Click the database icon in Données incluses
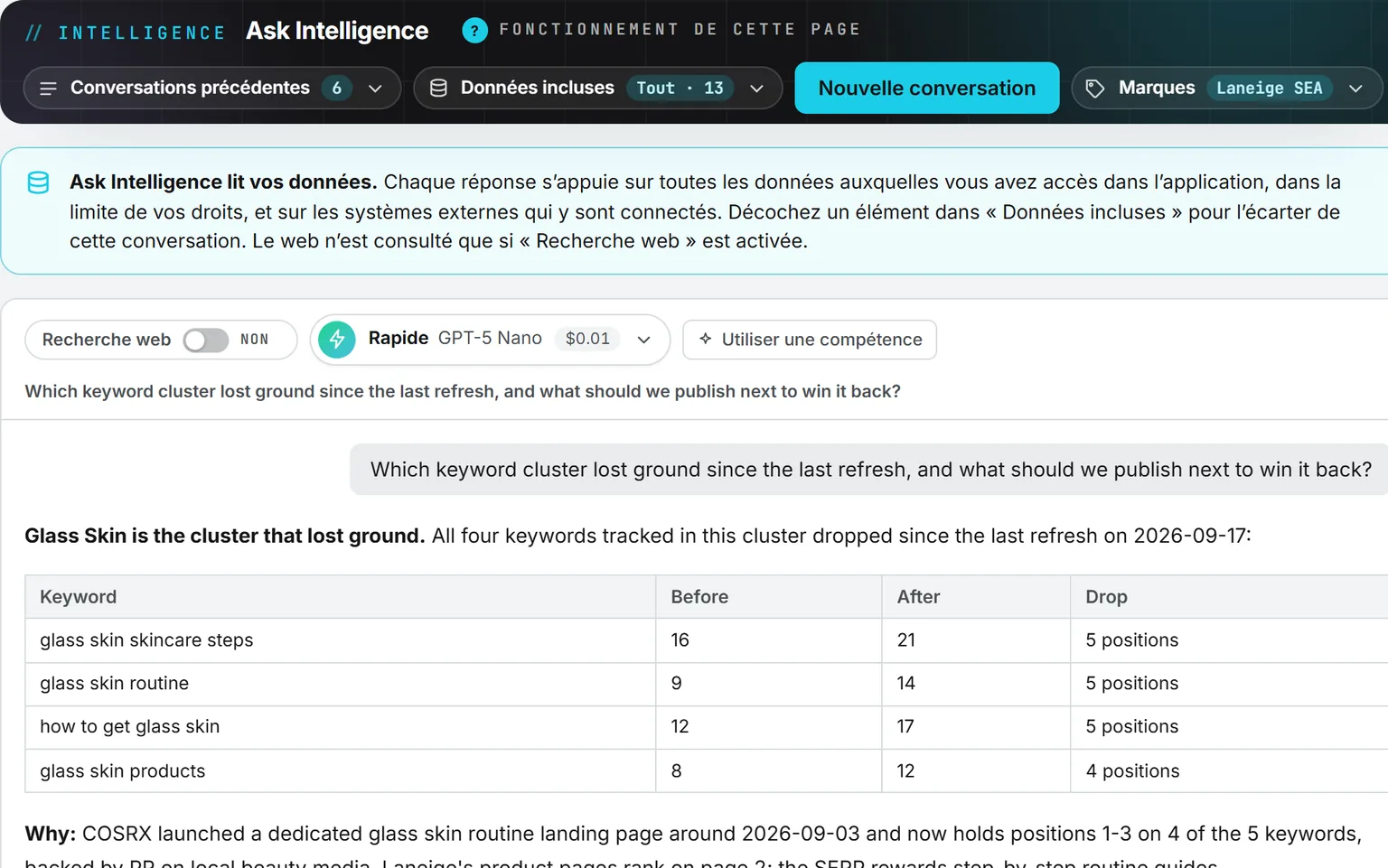1388x868 pixels. 438,89
